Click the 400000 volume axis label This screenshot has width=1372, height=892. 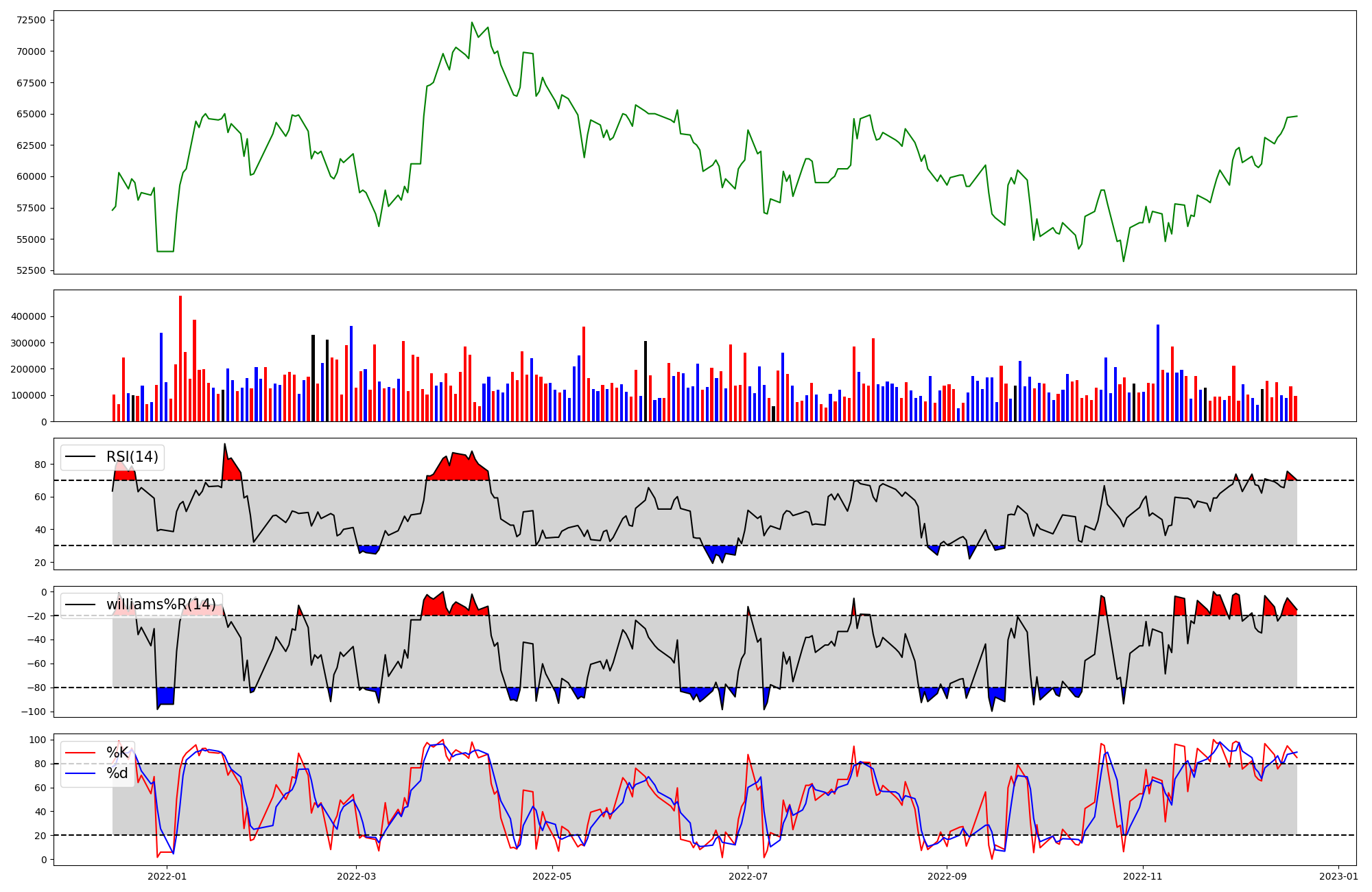tap(28, 317)
